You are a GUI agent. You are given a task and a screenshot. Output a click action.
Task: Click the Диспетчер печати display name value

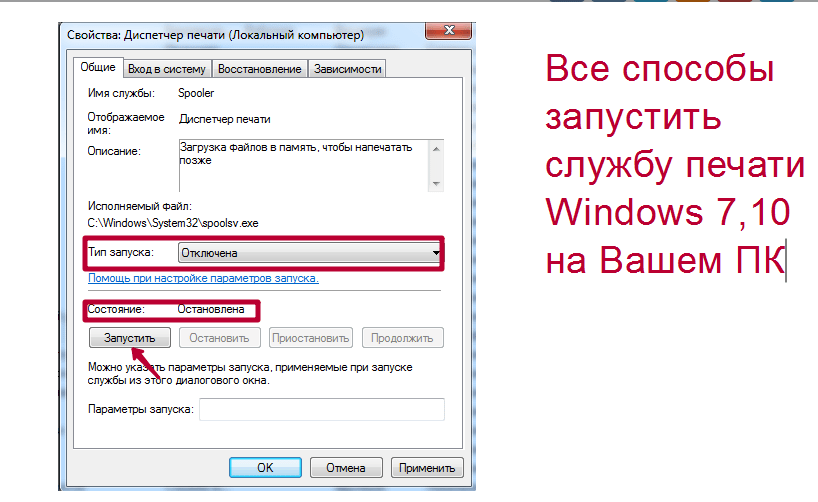click(x=225, y=119)
